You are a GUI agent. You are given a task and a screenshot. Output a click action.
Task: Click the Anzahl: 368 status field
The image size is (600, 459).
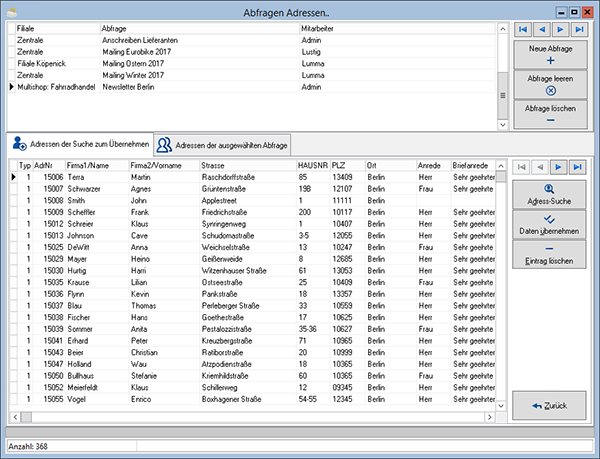(72, 446)
